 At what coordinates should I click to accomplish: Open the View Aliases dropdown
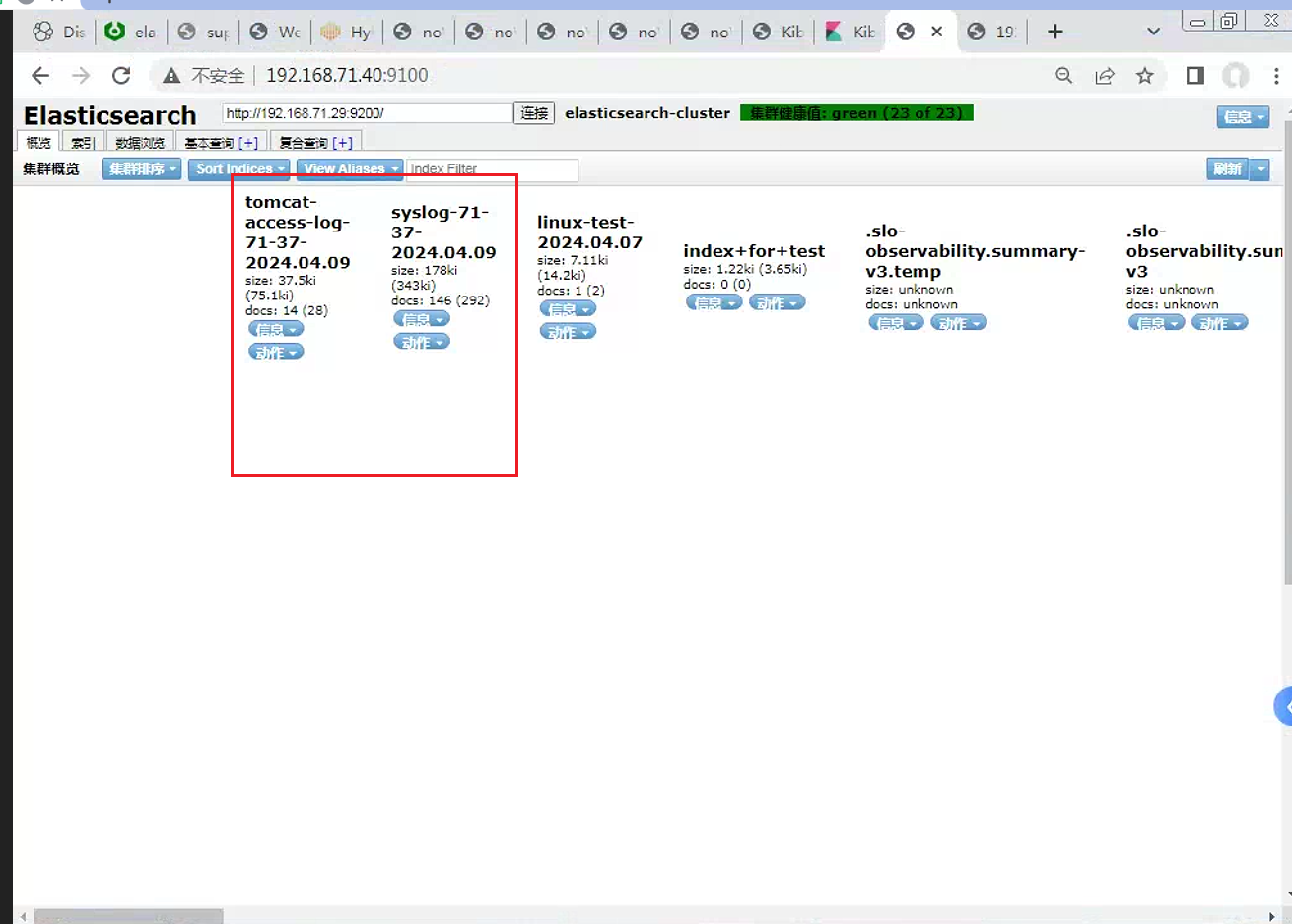click(x=350, y=169)
